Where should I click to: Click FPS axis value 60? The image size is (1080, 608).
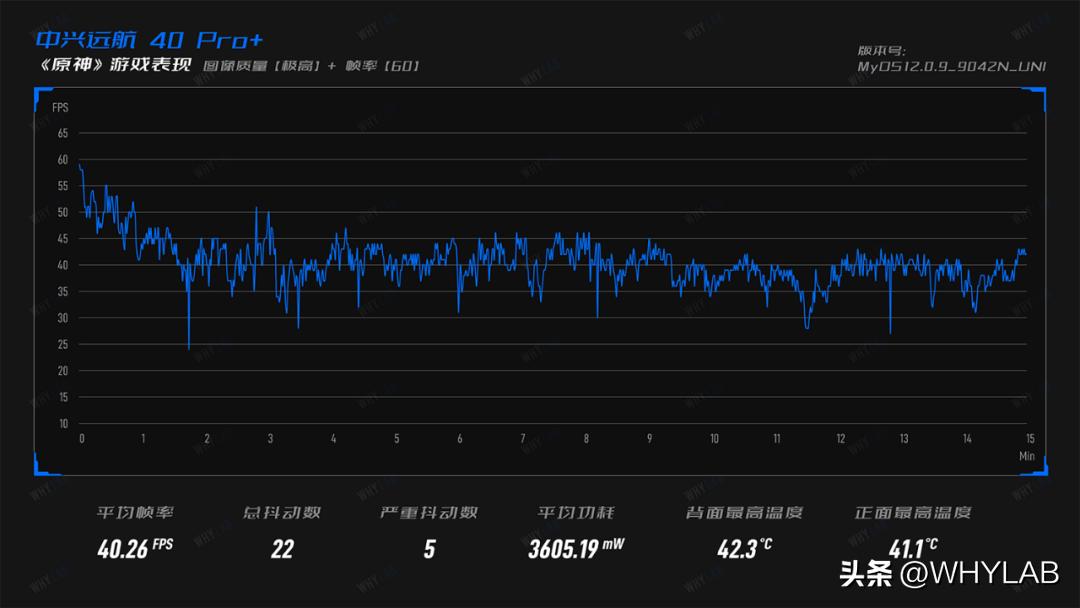63,160
